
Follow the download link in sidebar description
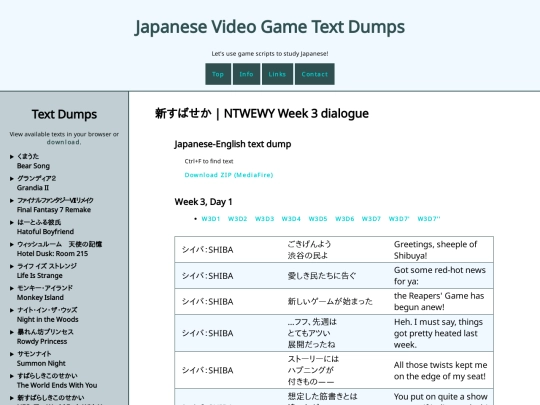click(x=64, y=142)
